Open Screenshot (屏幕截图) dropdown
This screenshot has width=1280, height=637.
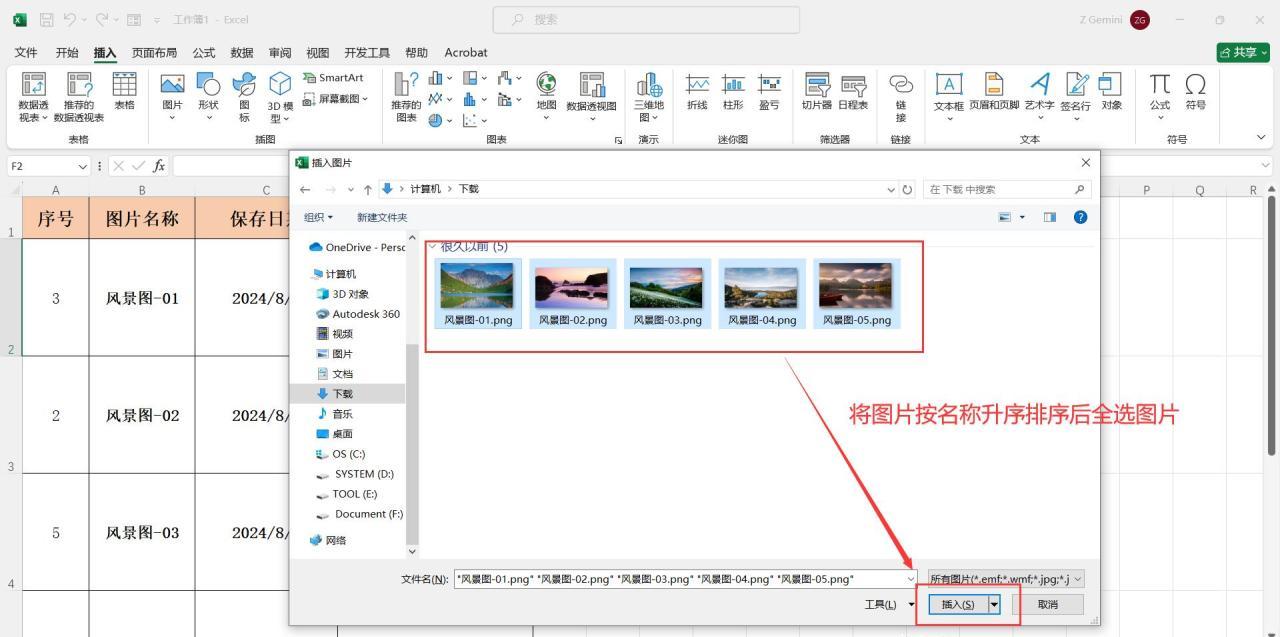click(x=335, y=99)
